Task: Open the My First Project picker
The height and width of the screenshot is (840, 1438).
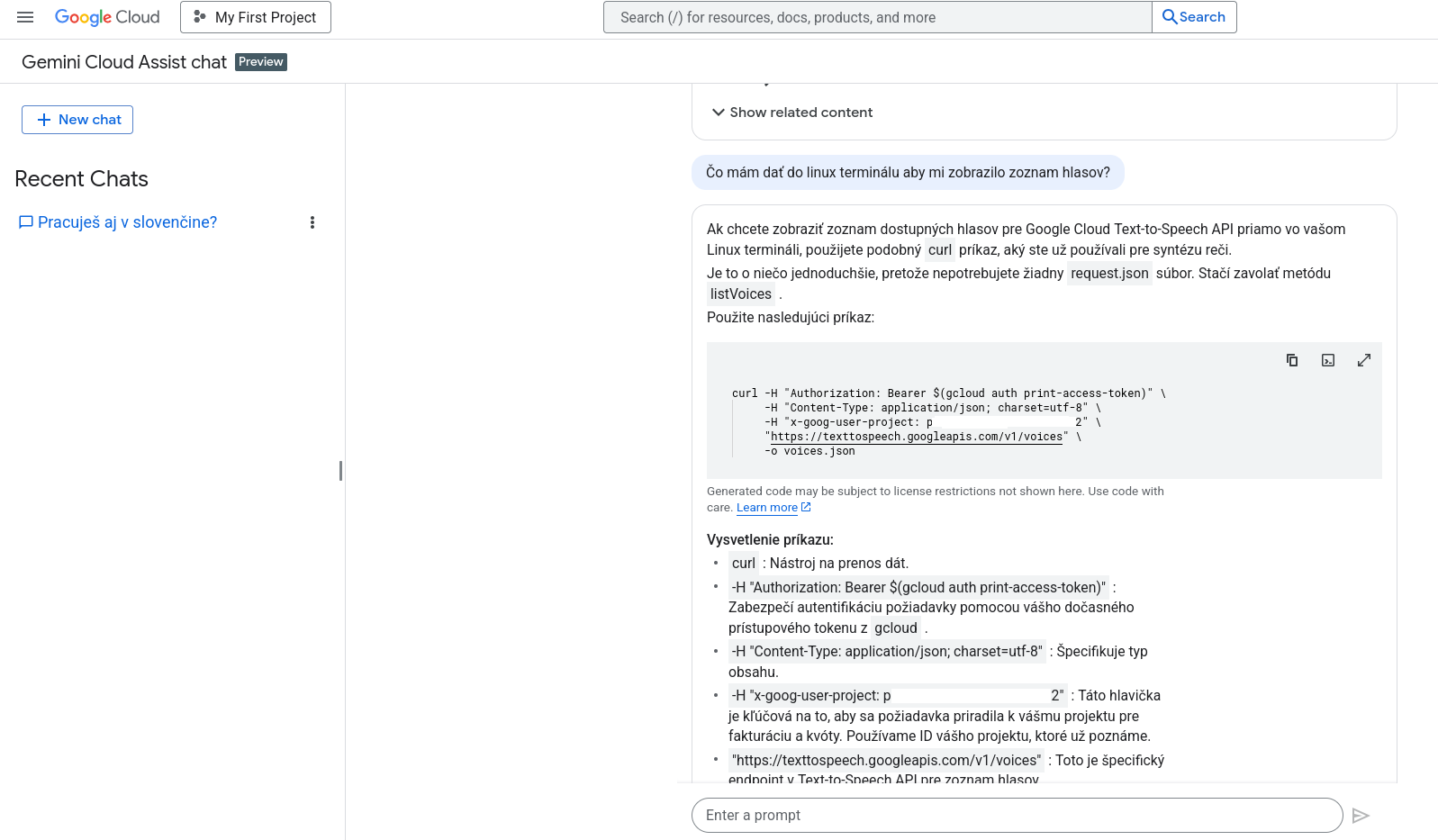Action: [x=256, y=17]
